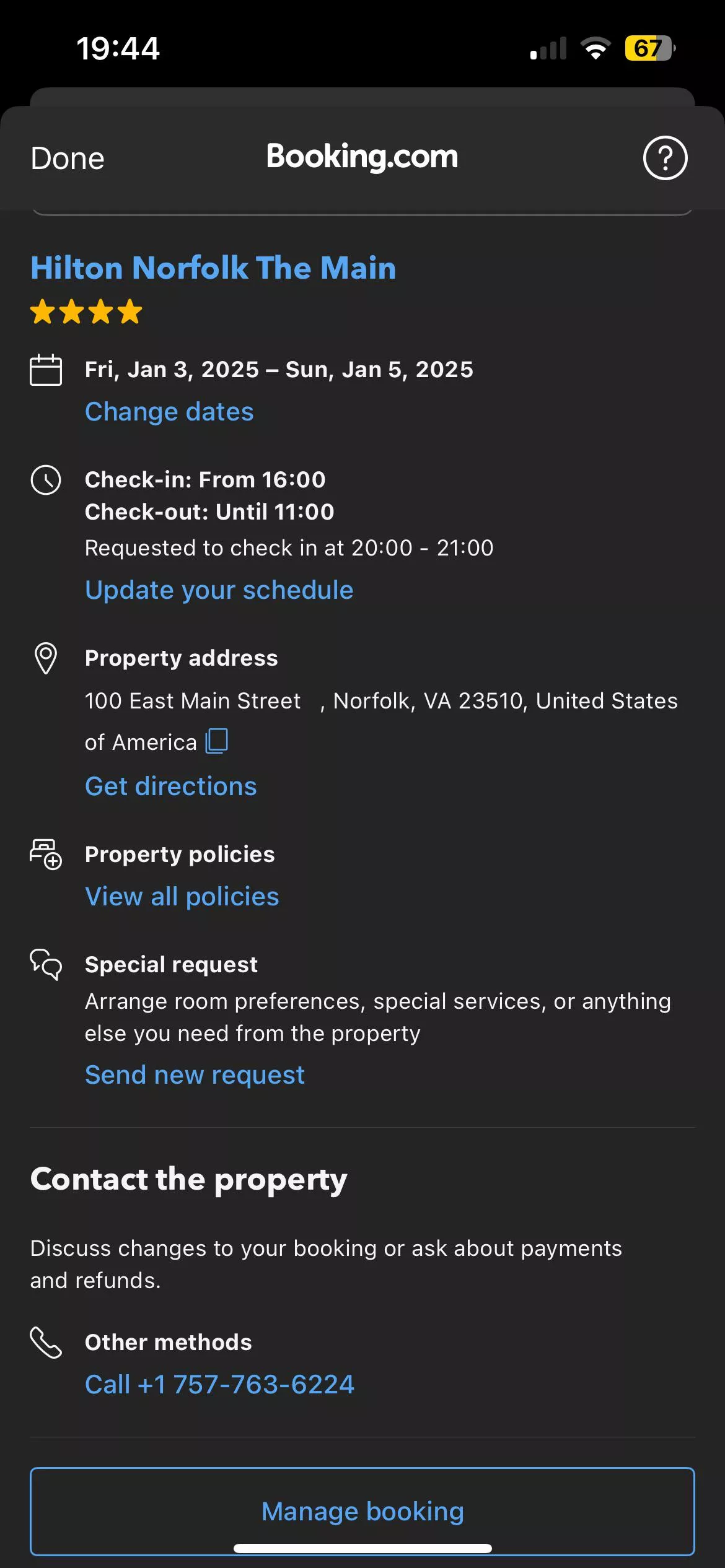Tap the clock icon next to check-in
Viewport: 725px width, 1568px height.
[46, 480]
